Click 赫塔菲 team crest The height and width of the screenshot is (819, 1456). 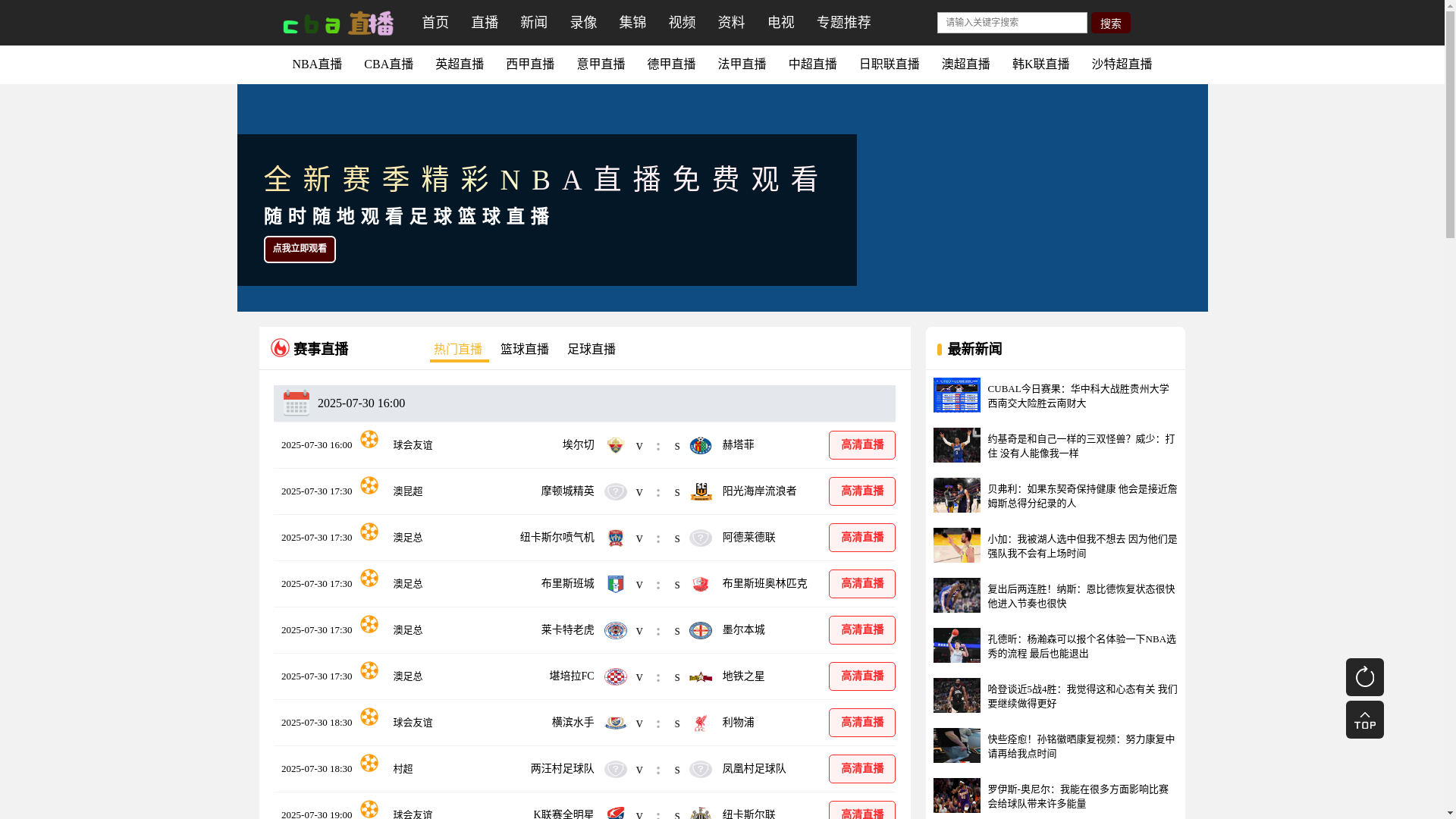point(701,445)
